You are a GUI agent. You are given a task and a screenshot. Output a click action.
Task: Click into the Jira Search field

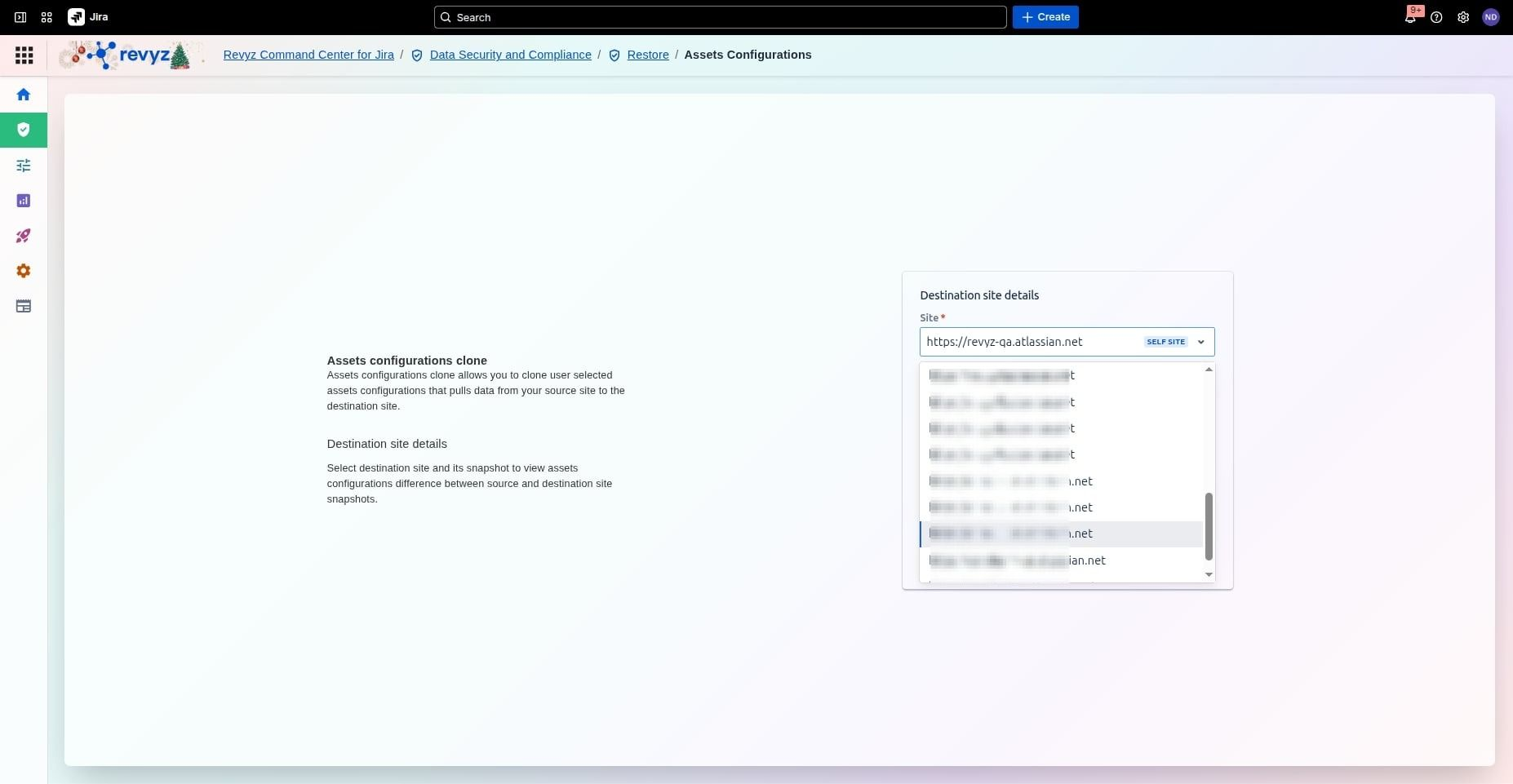720,17
